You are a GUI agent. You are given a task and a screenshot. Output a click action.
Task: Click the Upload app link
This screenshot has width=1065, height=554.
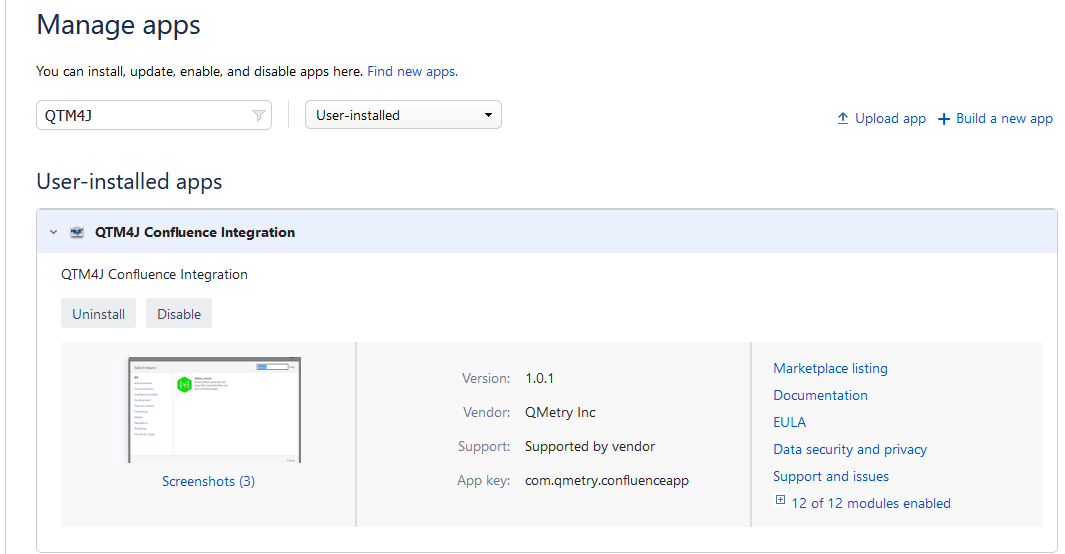(x=890, y=118)
